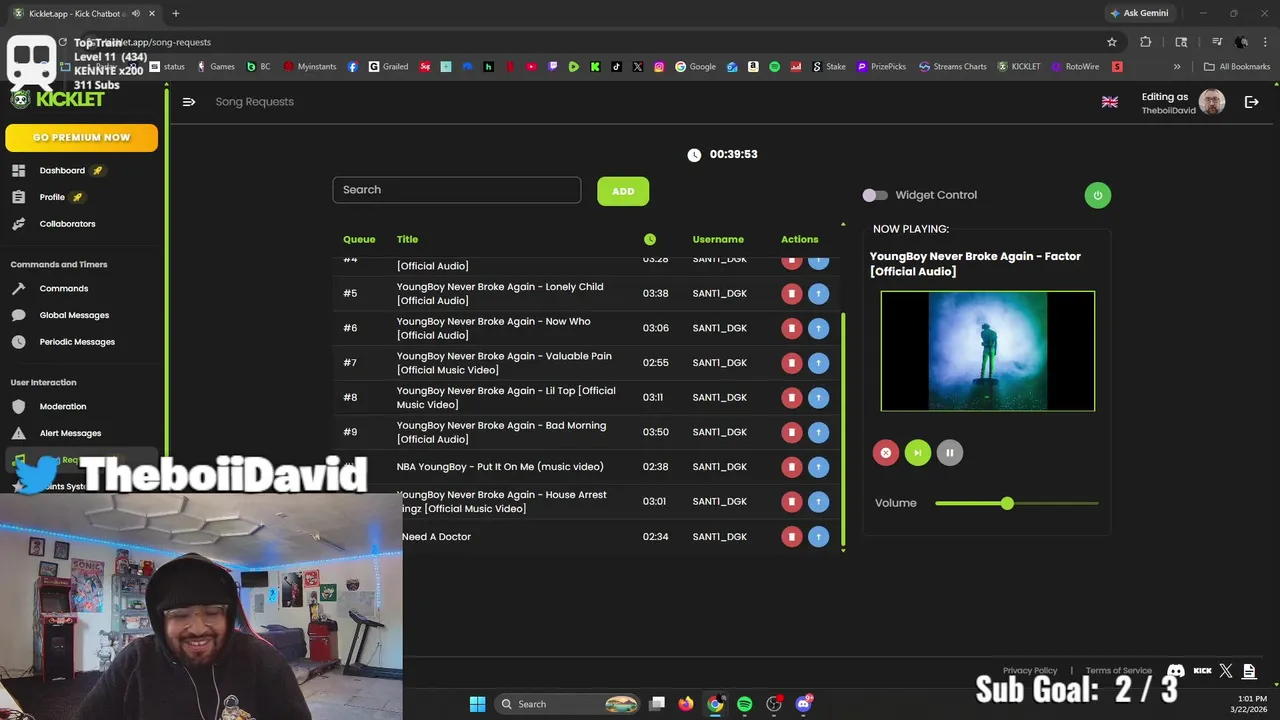The width and height of the screenshot is (1280, 720).
Task: Adjust the Volume slider handle
Action: (1007, 503)
